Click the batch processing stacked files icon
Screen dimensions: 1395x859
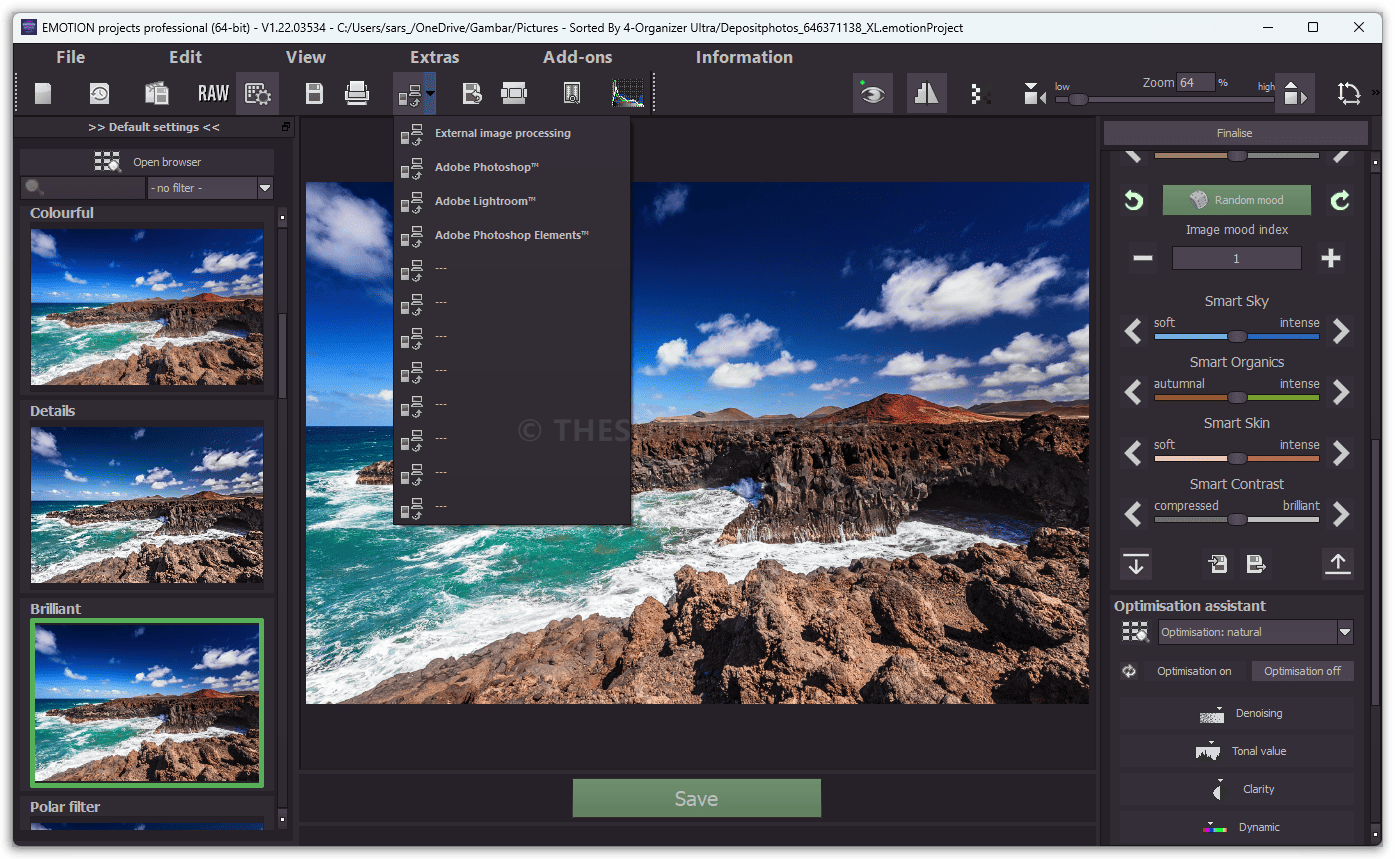(x=156, y=94)
